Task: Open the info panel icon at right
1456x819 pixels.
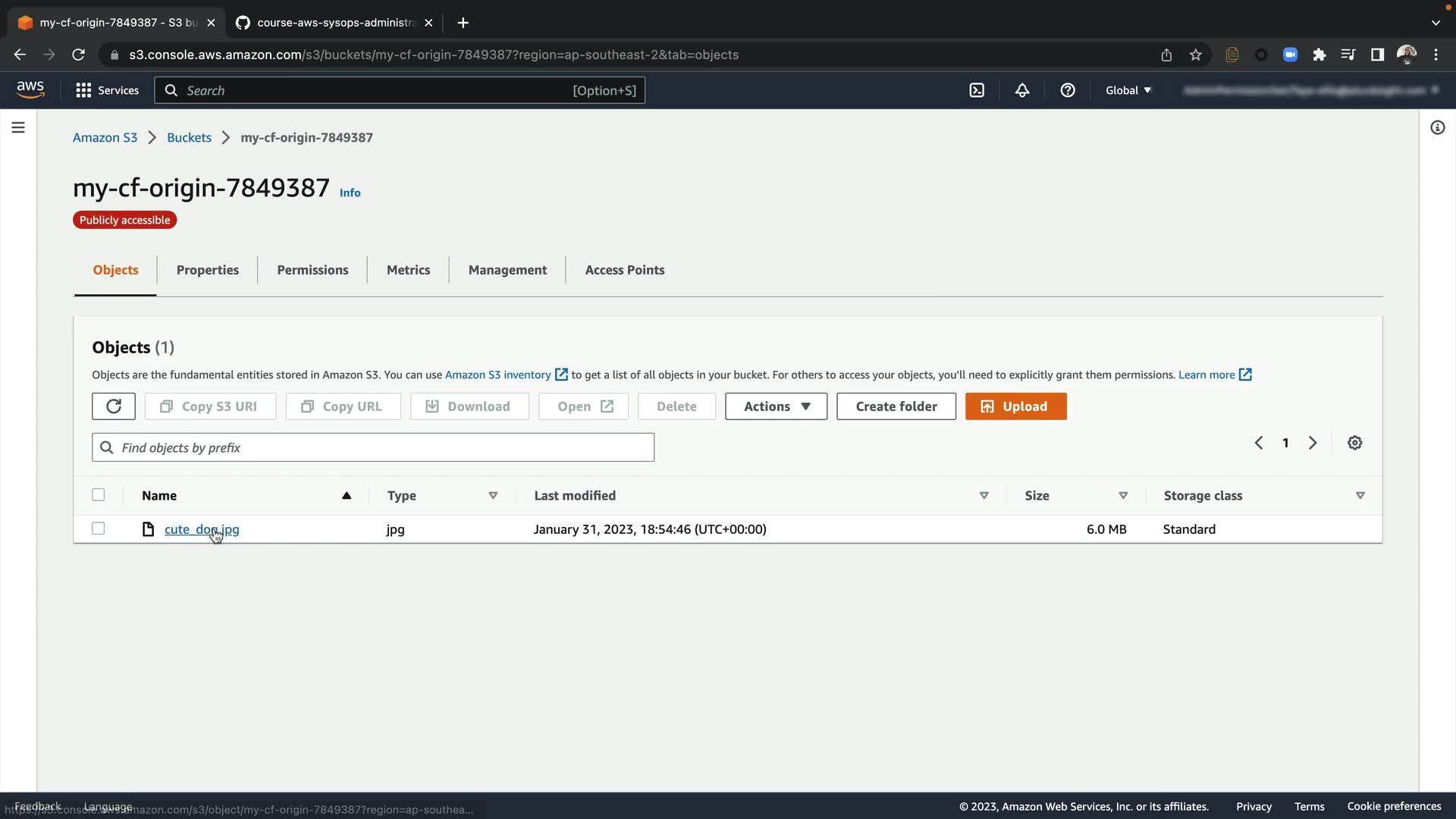Action: [1438, 127]
